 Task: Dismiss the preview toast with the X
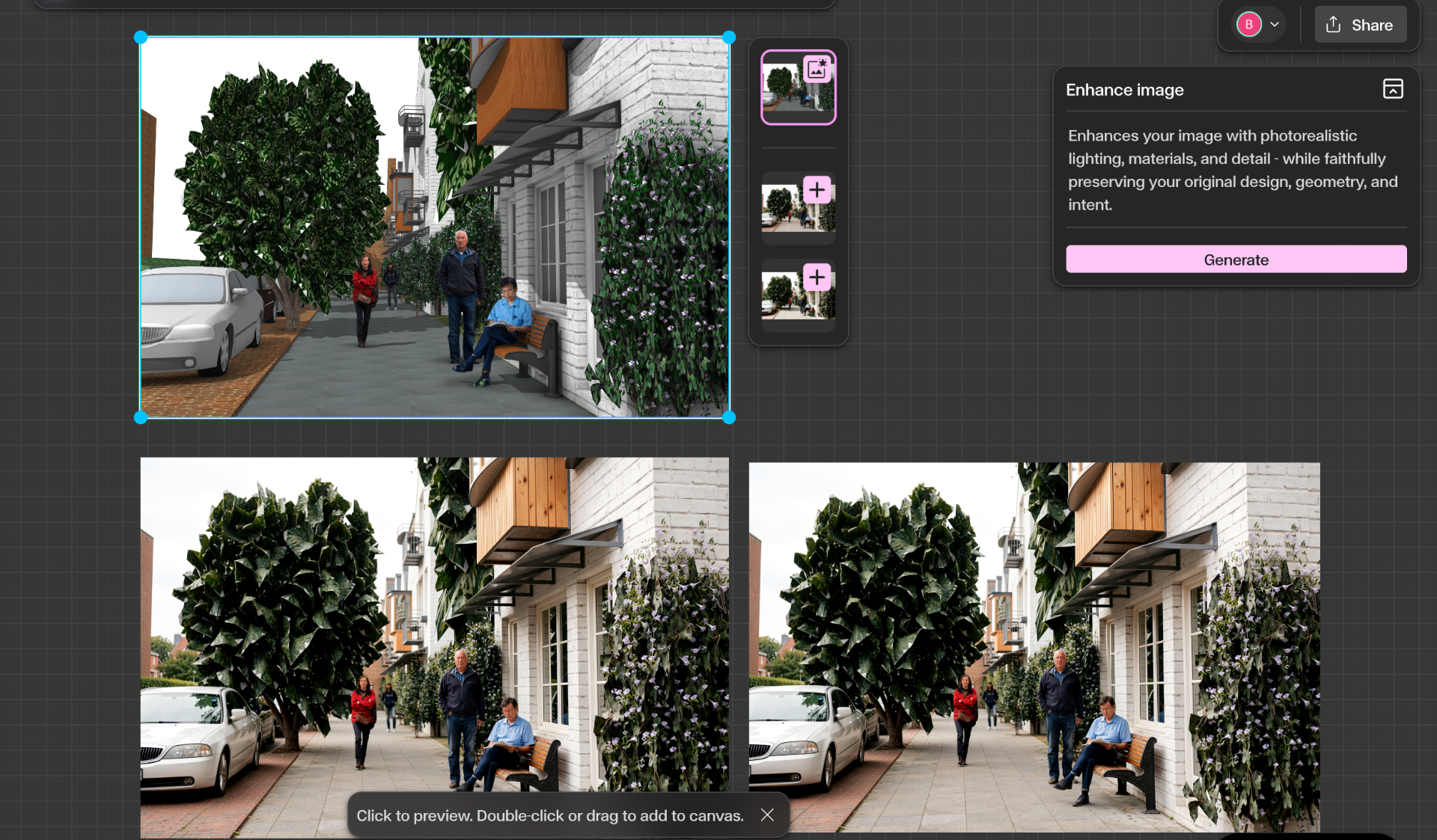[767, 815]
